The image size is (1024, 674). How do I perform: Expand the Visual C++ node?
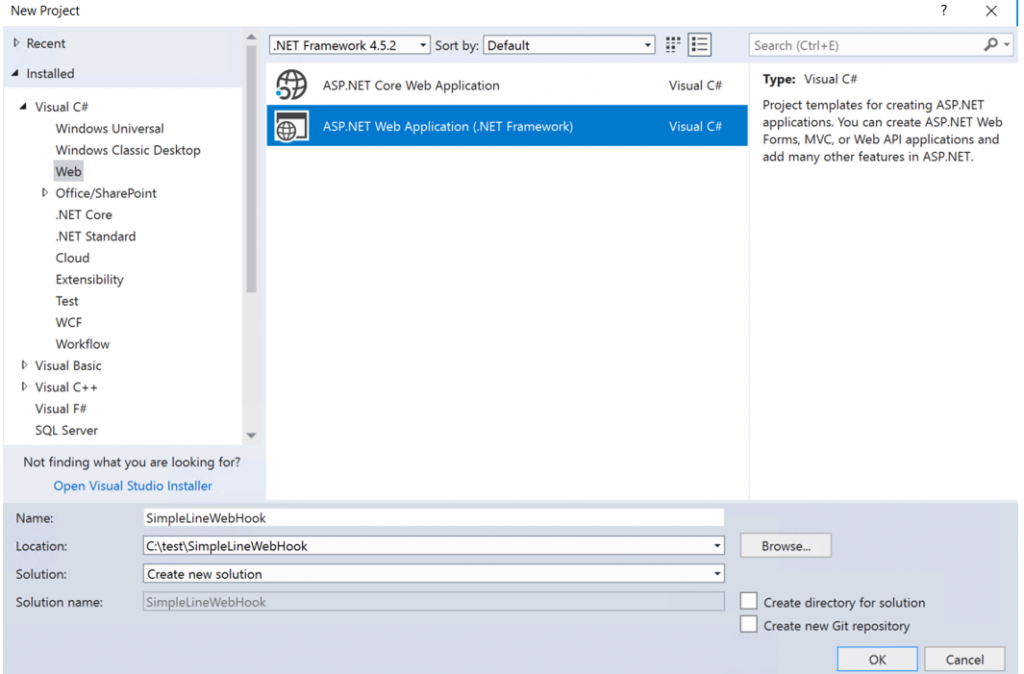24,387
